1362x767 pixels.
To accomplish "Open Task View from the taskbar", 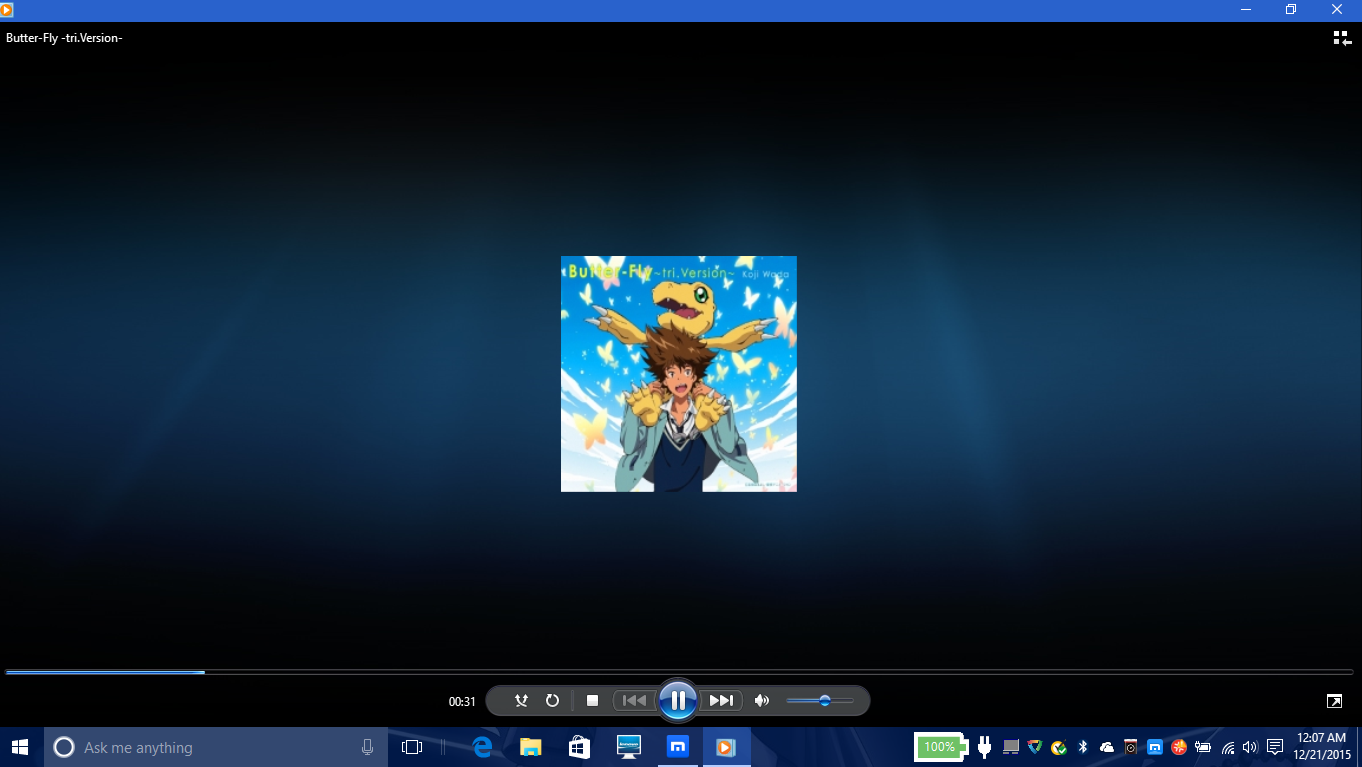I will pos(412,747).
